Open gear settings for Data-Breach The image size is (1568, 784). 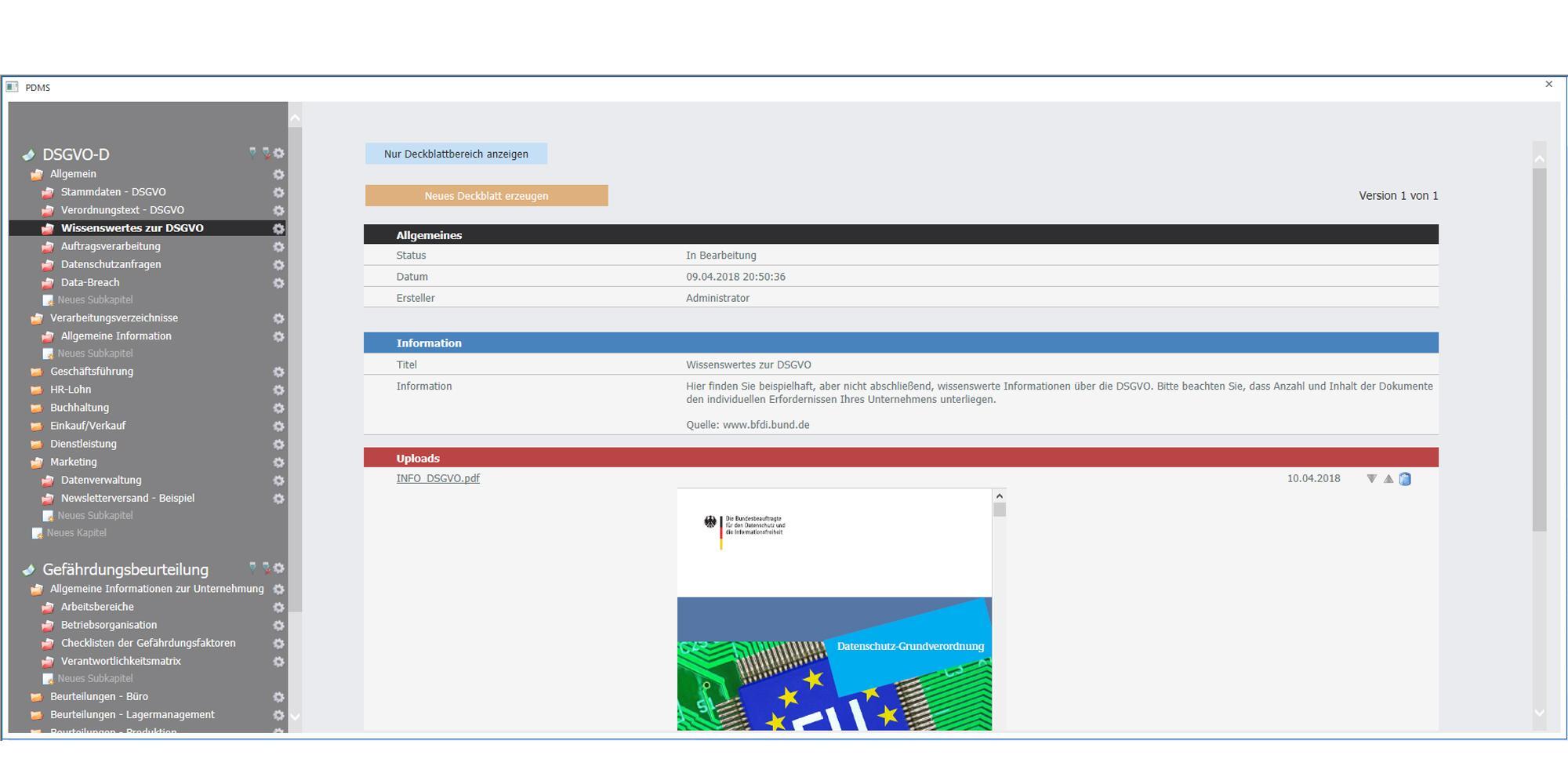coord(278,282)
